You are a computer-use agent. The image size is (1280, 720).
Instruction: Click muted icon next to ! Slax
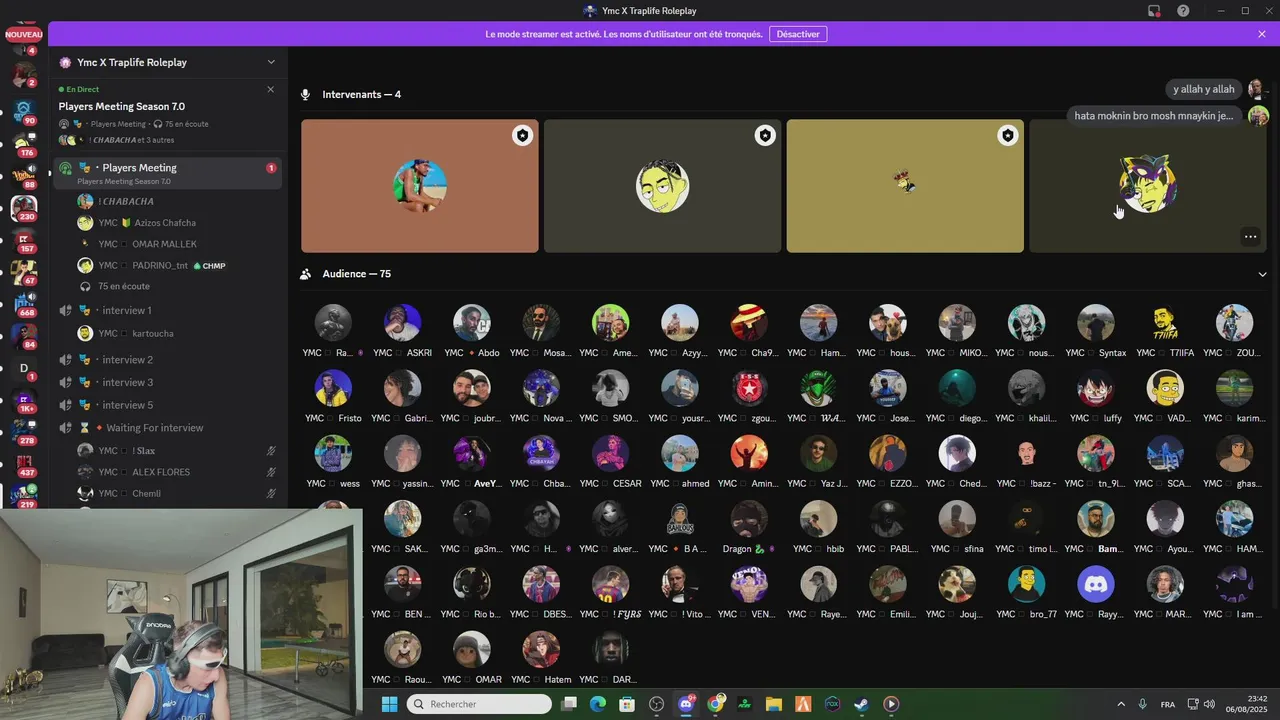[x=271, y=450]
